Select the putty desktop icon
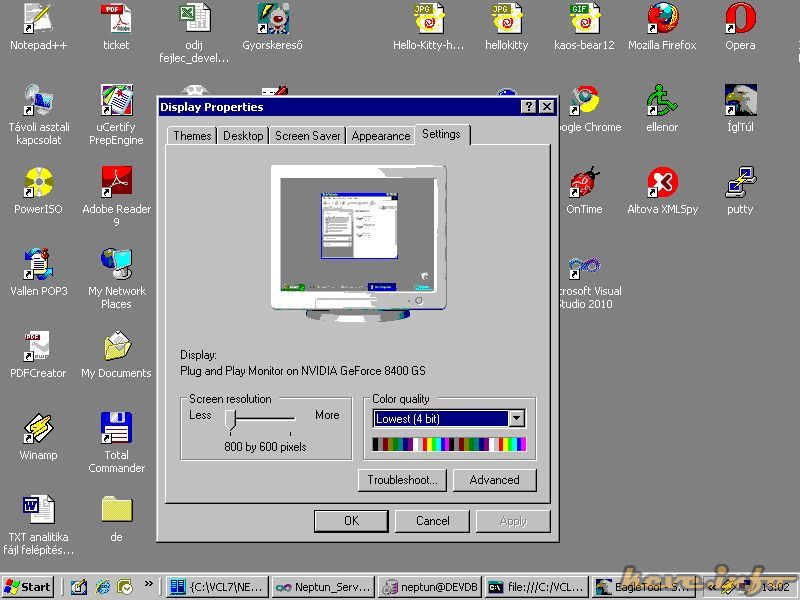This screenshot has height=600, width=800. coord(740,183)
